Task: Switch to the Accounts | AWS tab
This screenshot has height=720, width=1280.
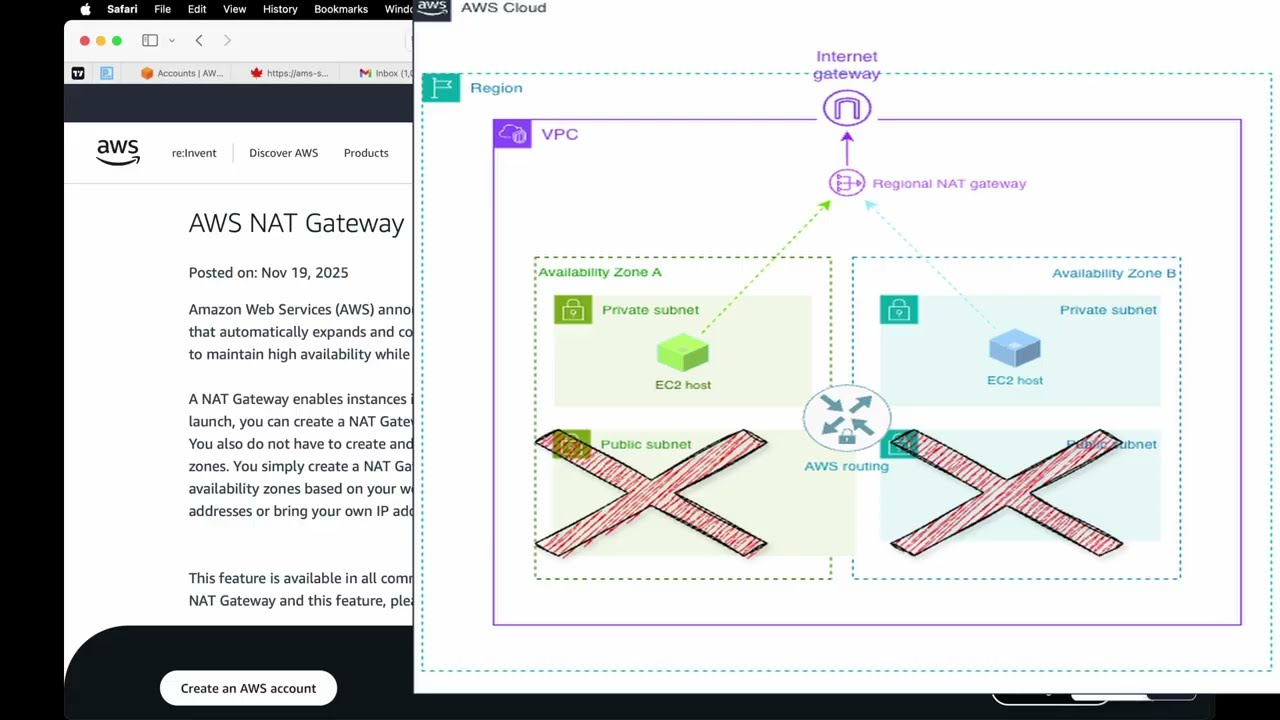Action: (182, 73)
